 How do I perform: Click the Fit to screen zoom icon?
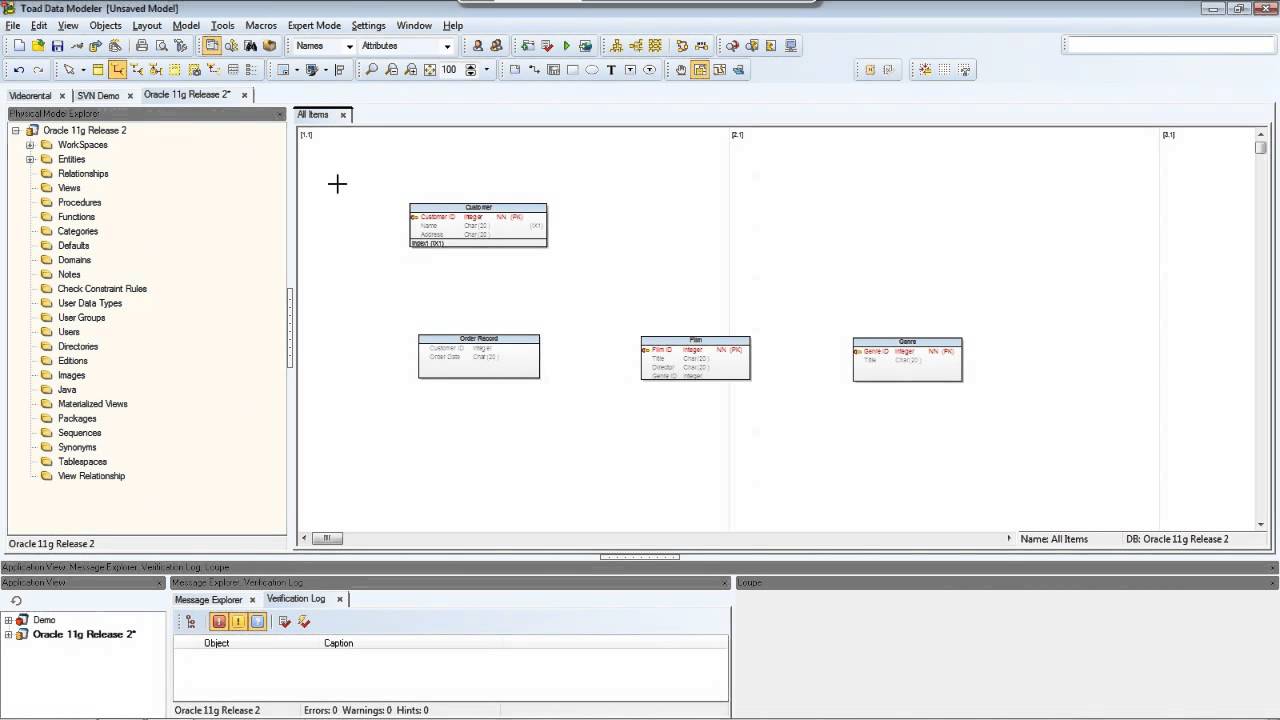tap(430, 70)
